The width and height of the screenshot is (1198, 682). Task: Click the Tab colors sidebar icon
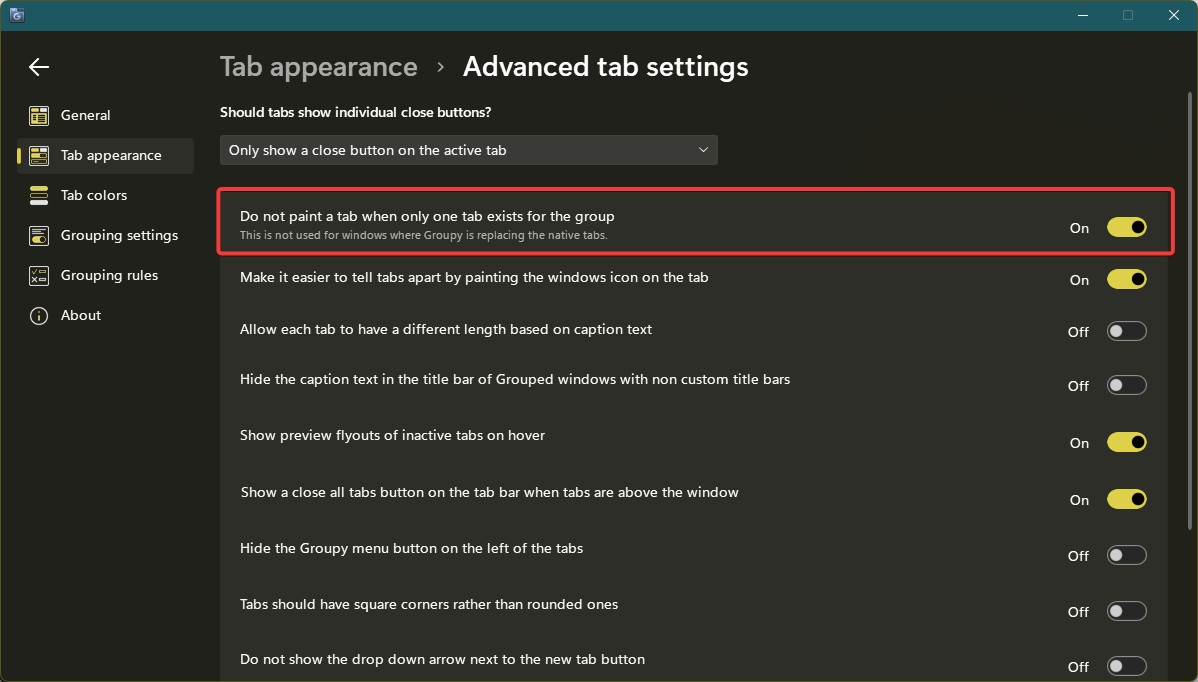click(39, 196)
